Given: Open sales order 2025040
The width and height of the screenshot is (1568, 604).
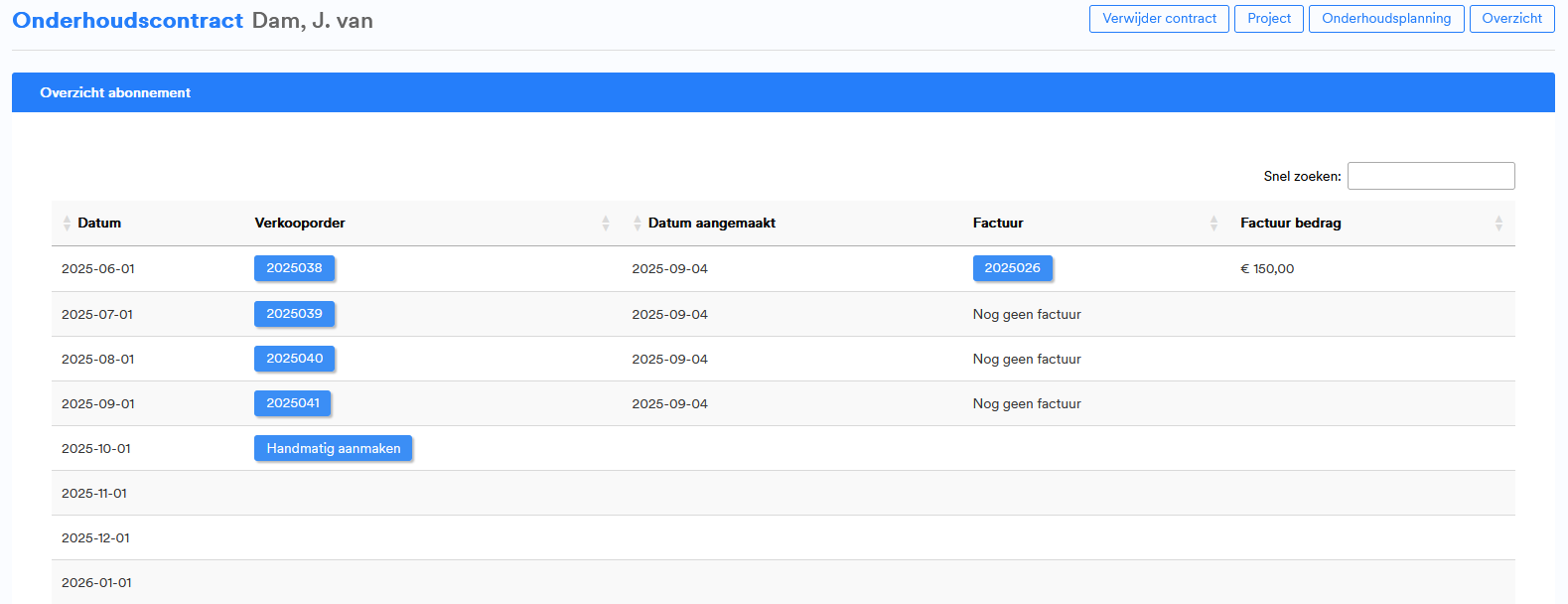Looking at the screenshot, I should 294,359.
